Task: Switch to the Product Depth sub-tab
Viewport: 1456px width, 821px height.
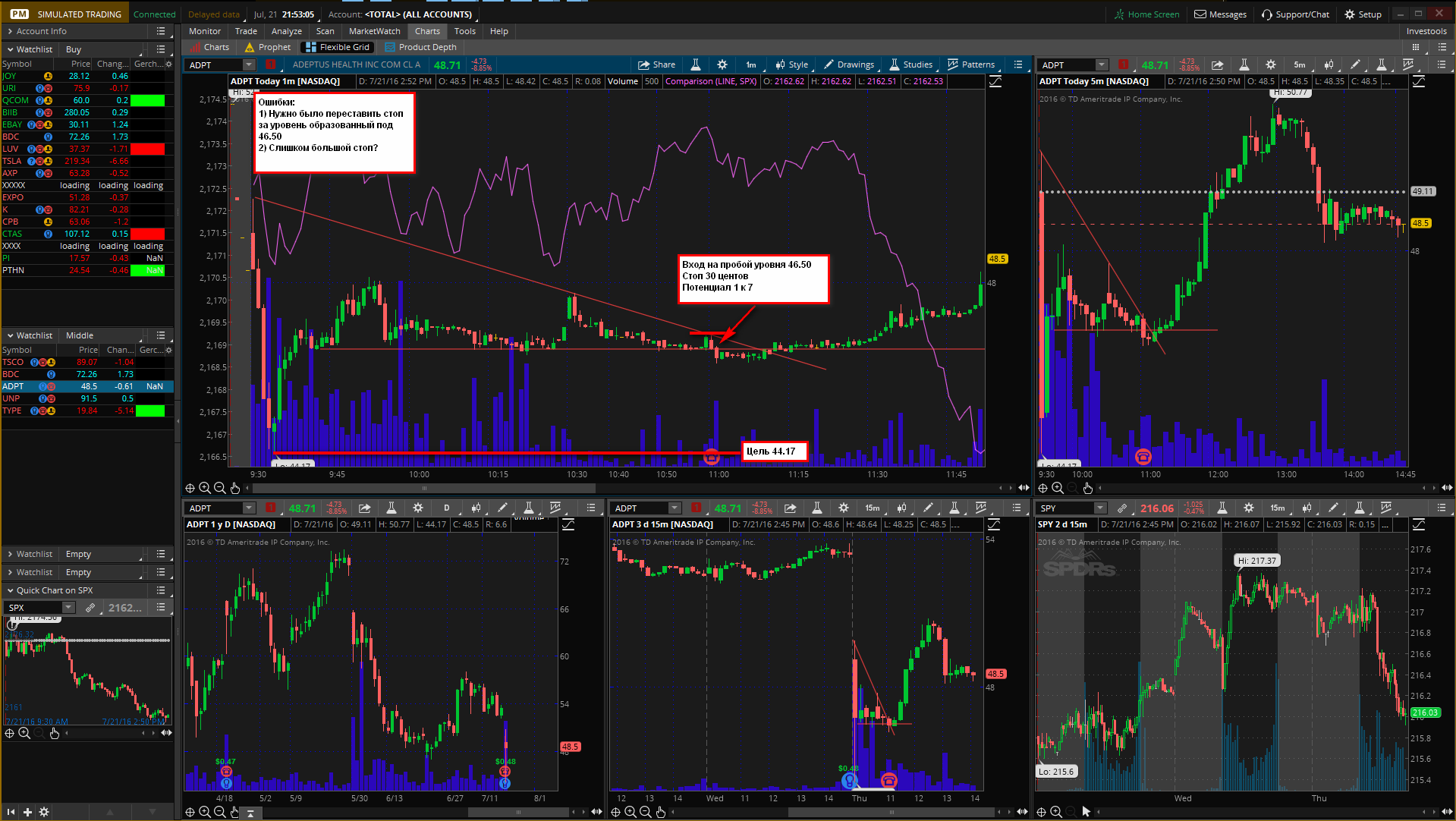Action: pyautogui.click(x=420, y=47)
